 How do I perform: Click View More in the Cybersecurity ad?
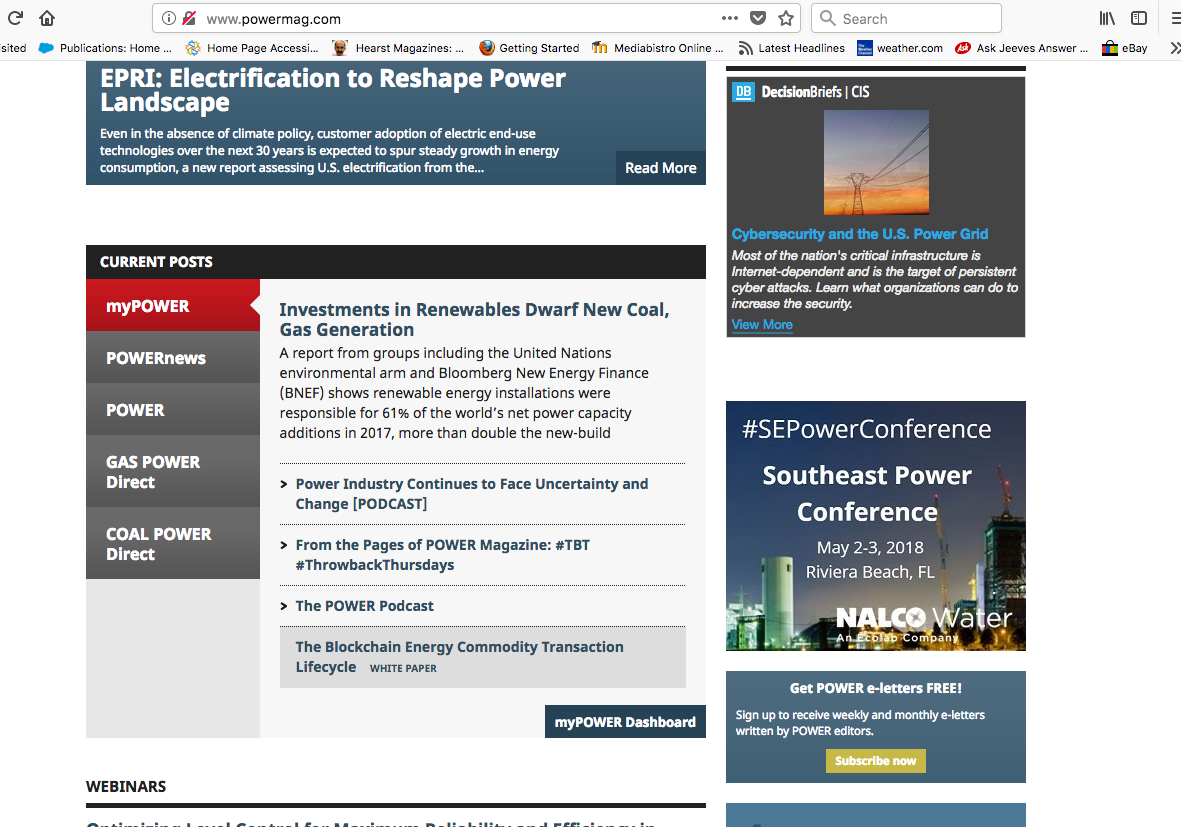pyautogui.click(x=762, y=325)
